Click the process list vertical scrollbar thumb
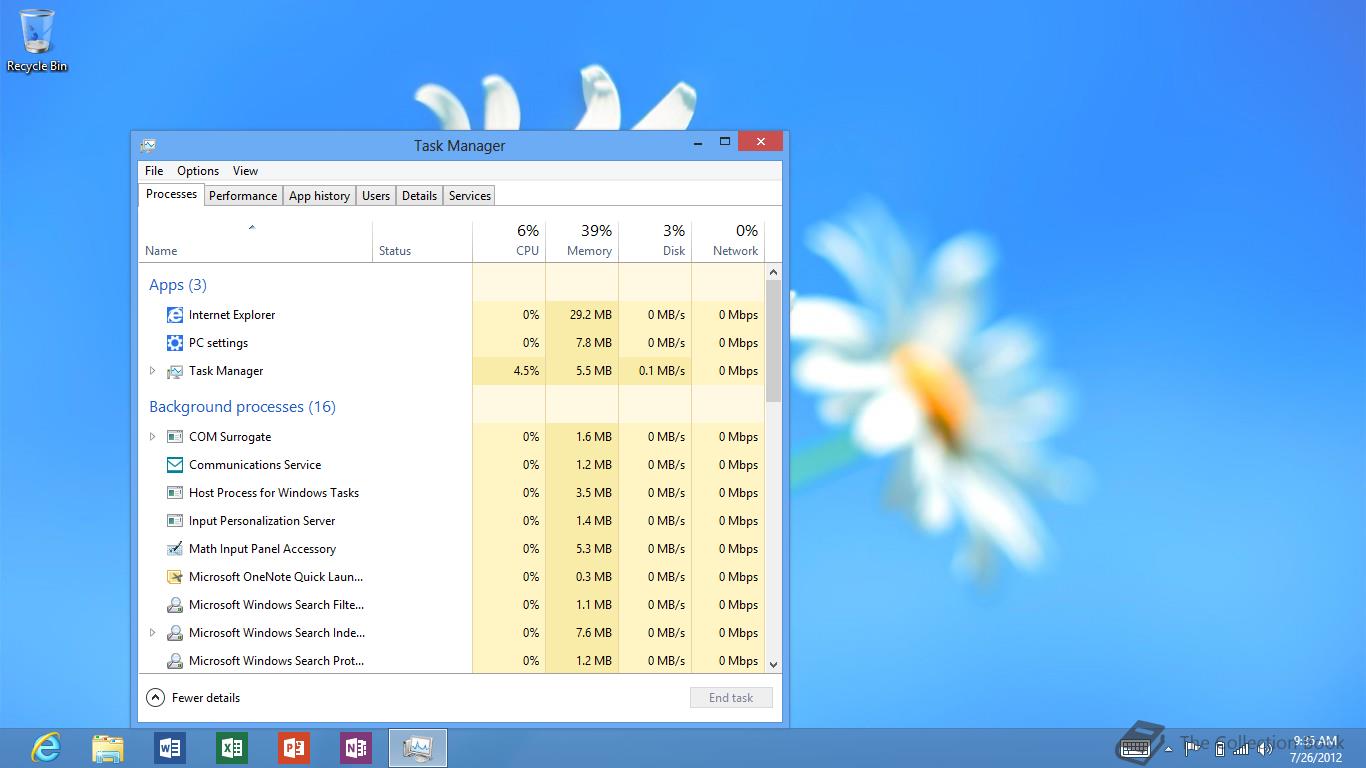This screenshot has height=768, width=1366. coord(773,341)
